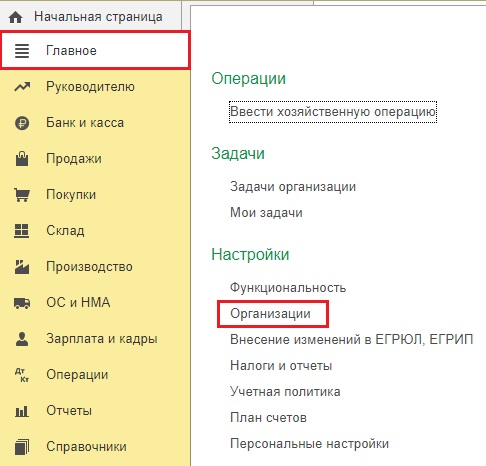Click the hamburger icon next to Главное
486x466 pixels.
(x=22, y=51)
